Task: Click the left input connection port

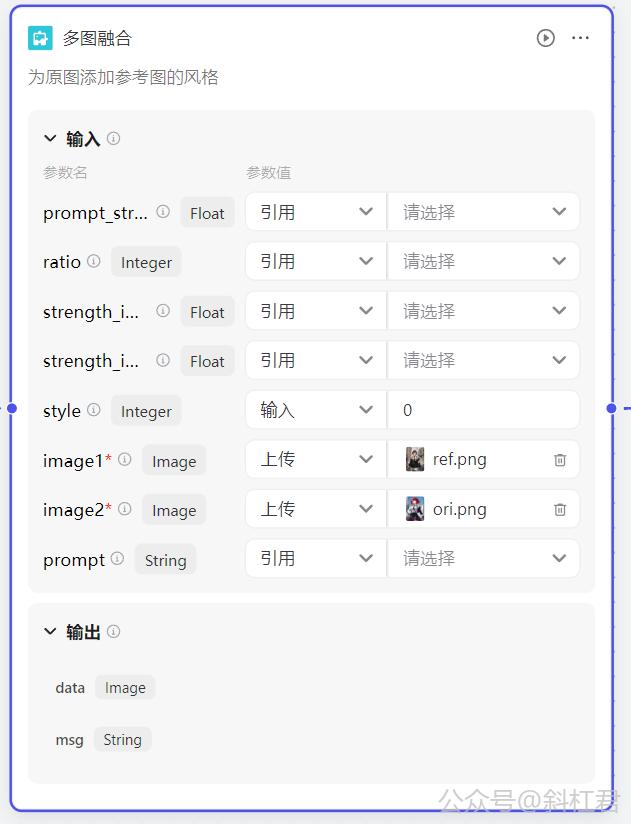Action: (x=12, y=408)
